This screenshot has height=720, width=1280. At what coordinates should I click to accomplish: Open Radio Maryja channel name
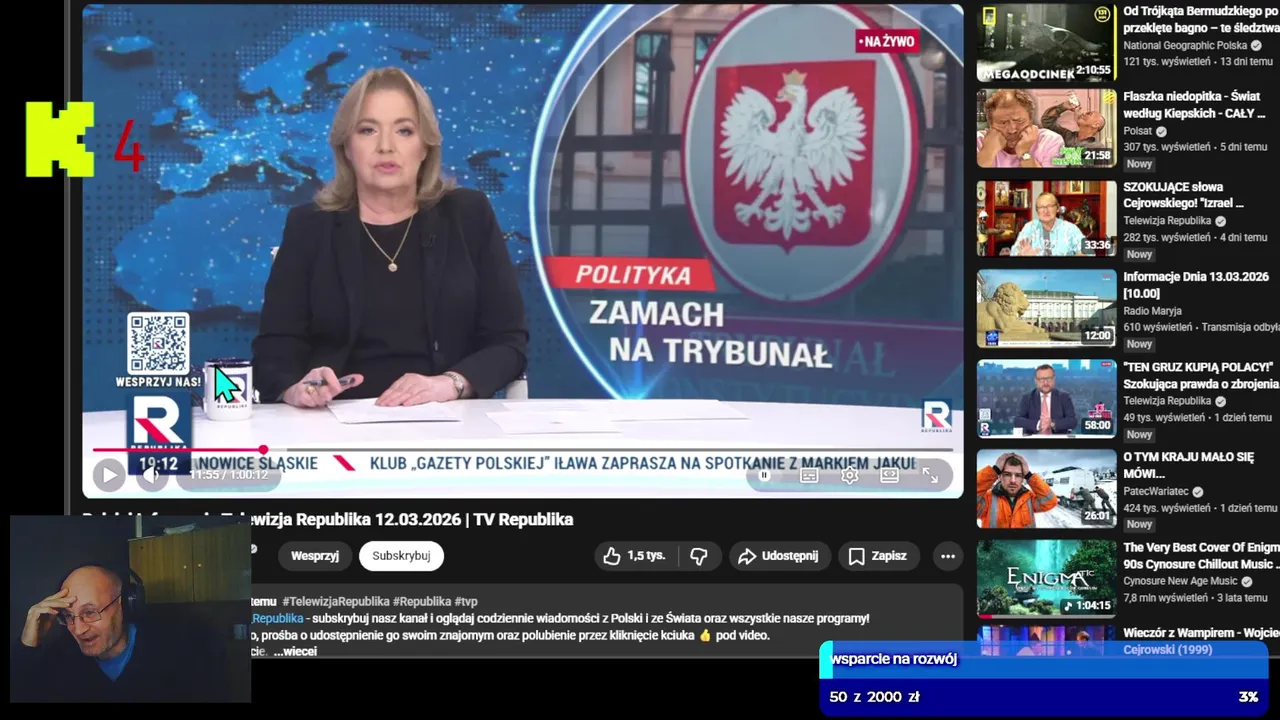(1152, 311)
